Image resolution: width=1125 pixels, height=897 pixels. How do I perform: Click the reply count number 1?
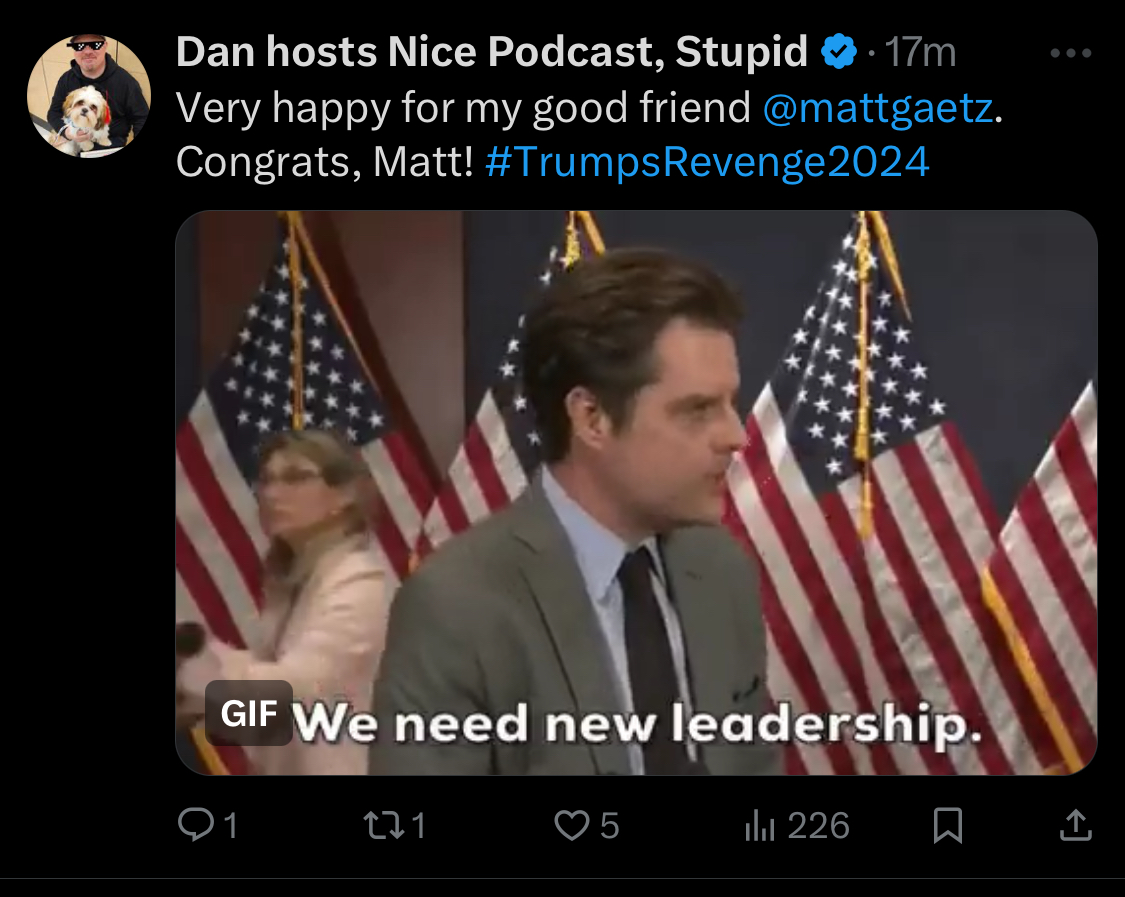point(230,826)
